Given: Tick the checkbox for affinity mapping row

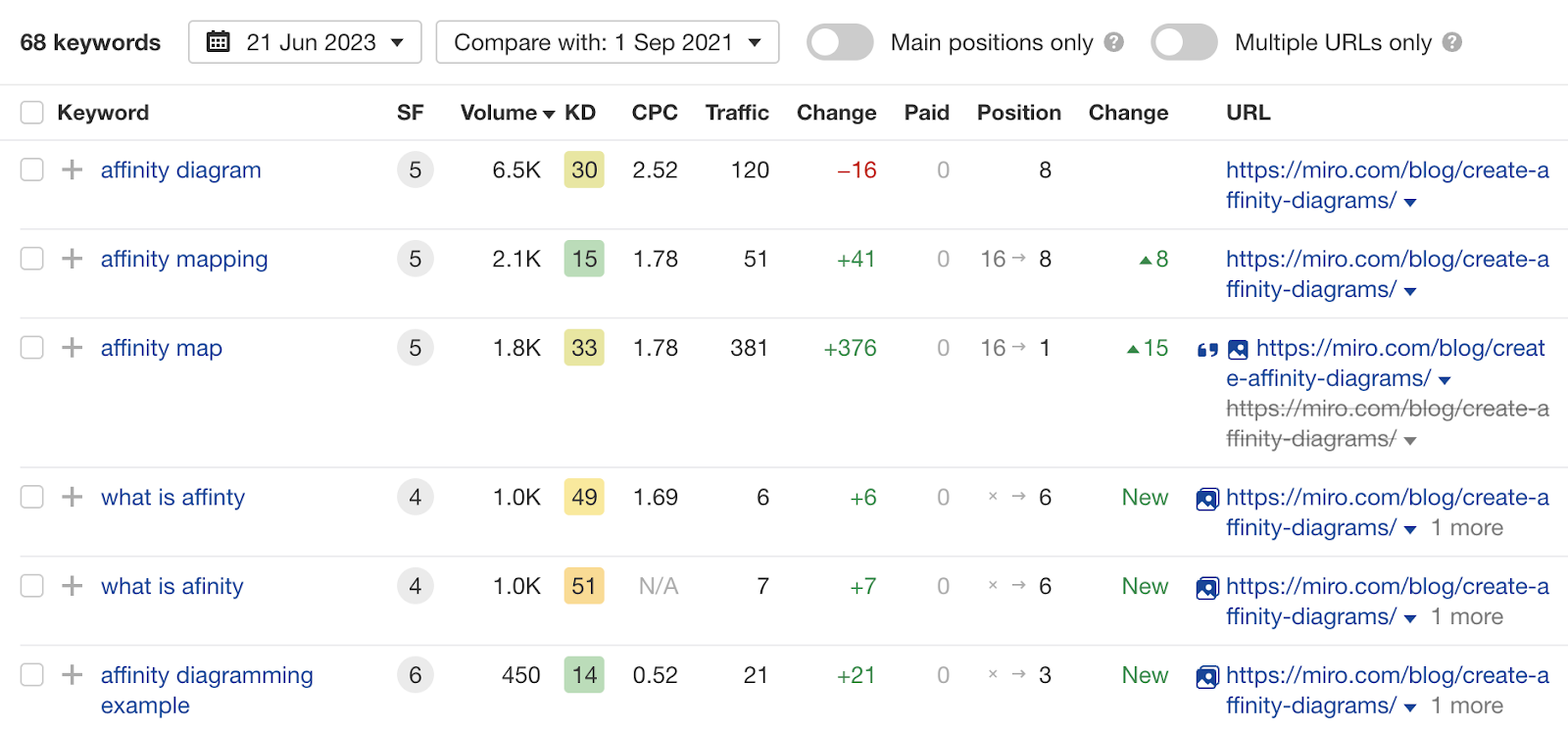Looking at the screenshot, I should [x=32, y=259].
